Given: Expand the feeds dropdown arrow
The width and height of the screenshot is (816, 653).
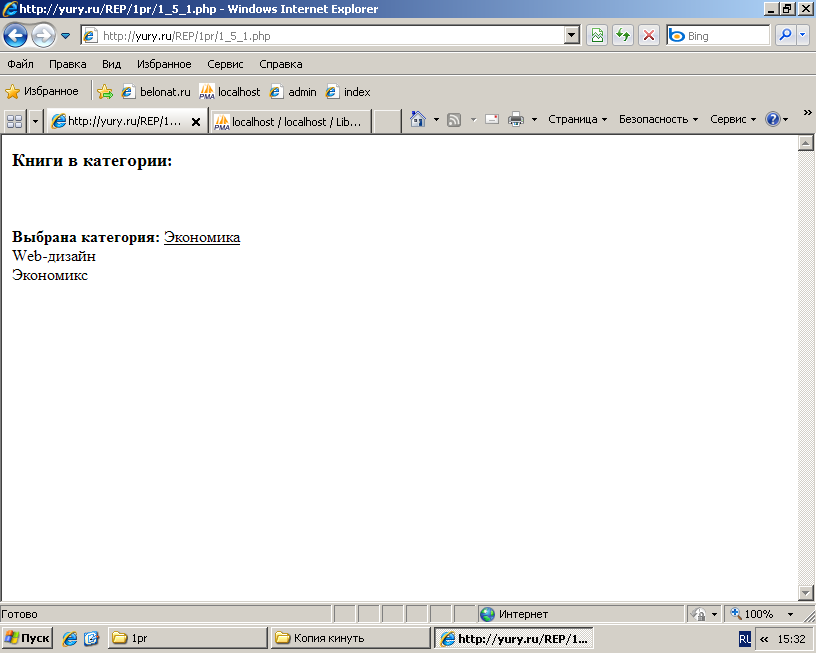Looking at the screenshot, I should click(473, 120).
